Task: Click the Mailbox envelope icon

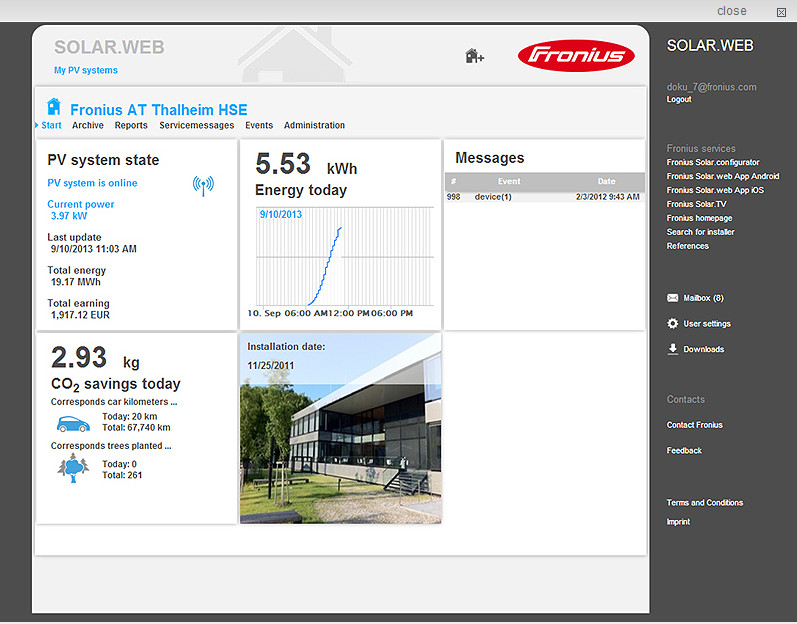Action: click(672, 298)
